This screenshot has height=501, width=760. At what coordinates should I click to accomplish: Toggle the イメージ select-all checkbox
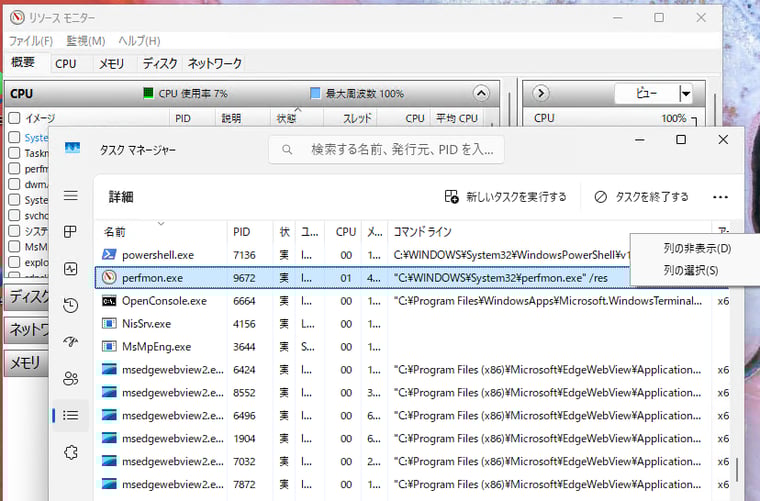point(15,118)
